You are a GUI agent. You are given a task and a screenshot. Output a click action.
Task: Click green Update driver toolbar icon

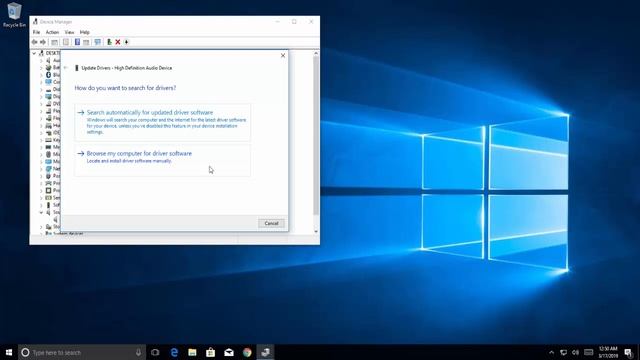click(x=109, y=42)
